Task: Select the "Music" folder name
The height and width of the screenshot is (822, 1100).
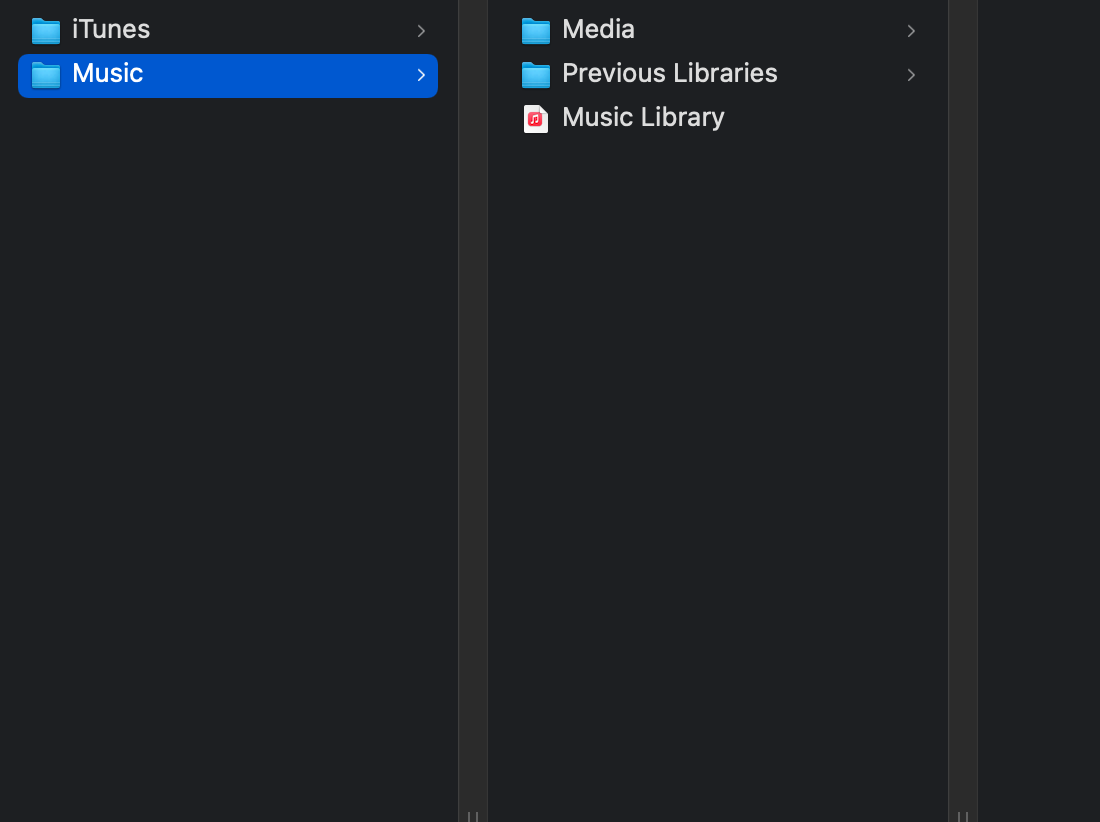Action: 107,73
